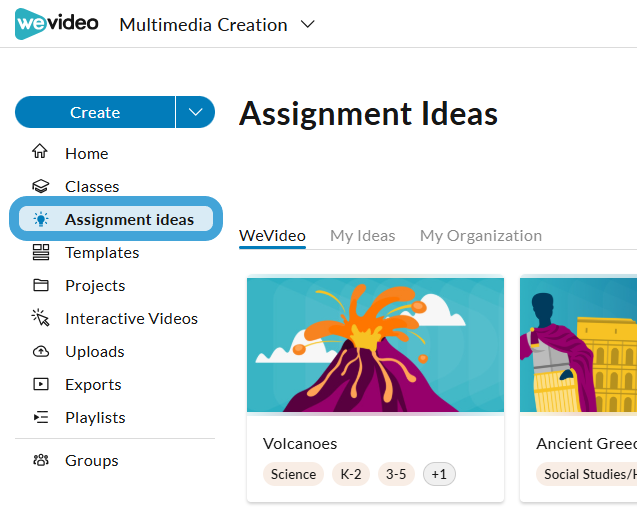Click the Ancient Greece card title

586,444
